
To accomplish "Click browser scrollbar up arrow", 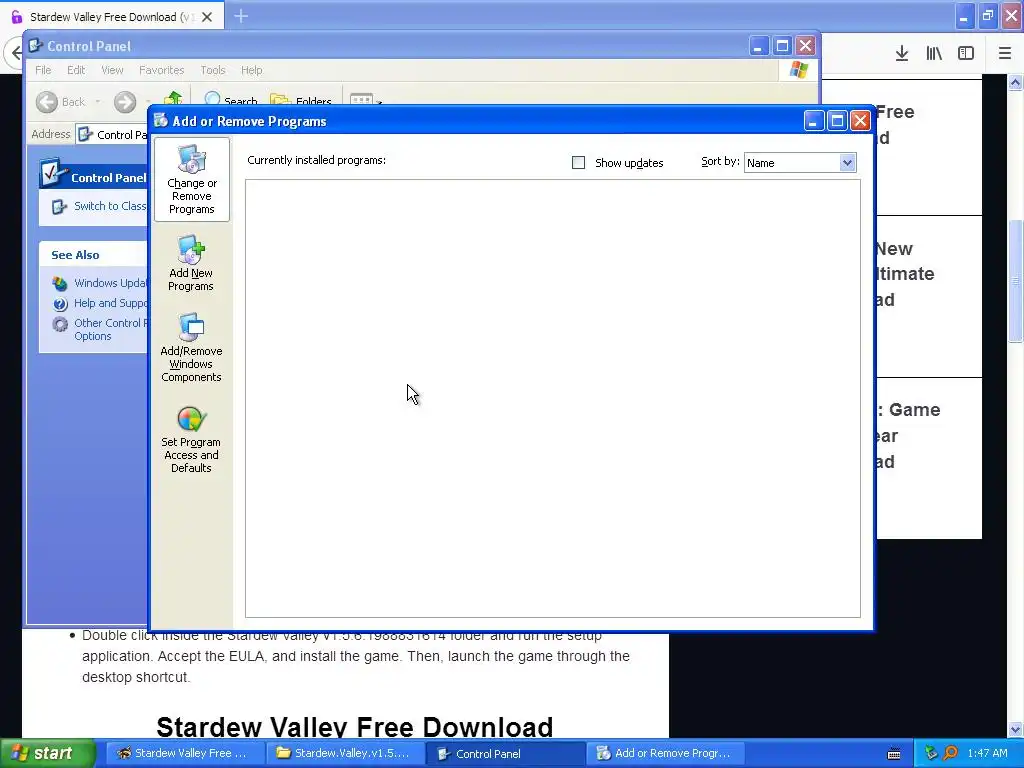I will click(x=1016, y=82).
